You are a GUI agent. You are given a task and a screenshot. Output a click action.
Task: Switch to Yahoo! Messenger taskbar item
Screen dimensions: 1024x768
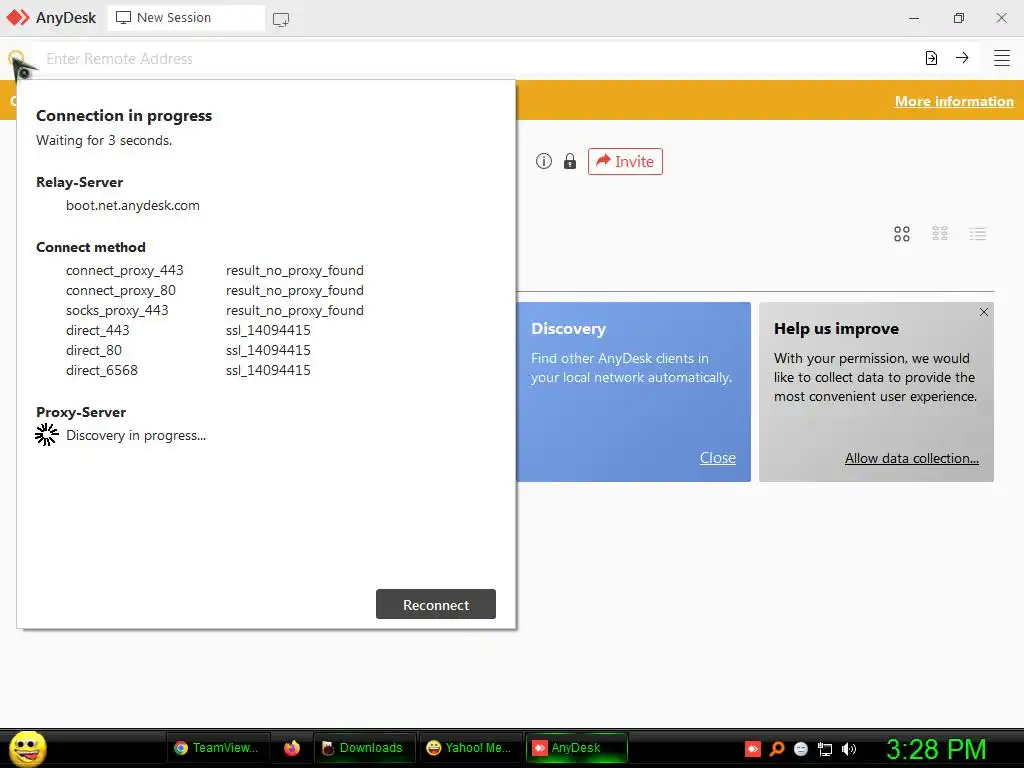coord(469,748)
